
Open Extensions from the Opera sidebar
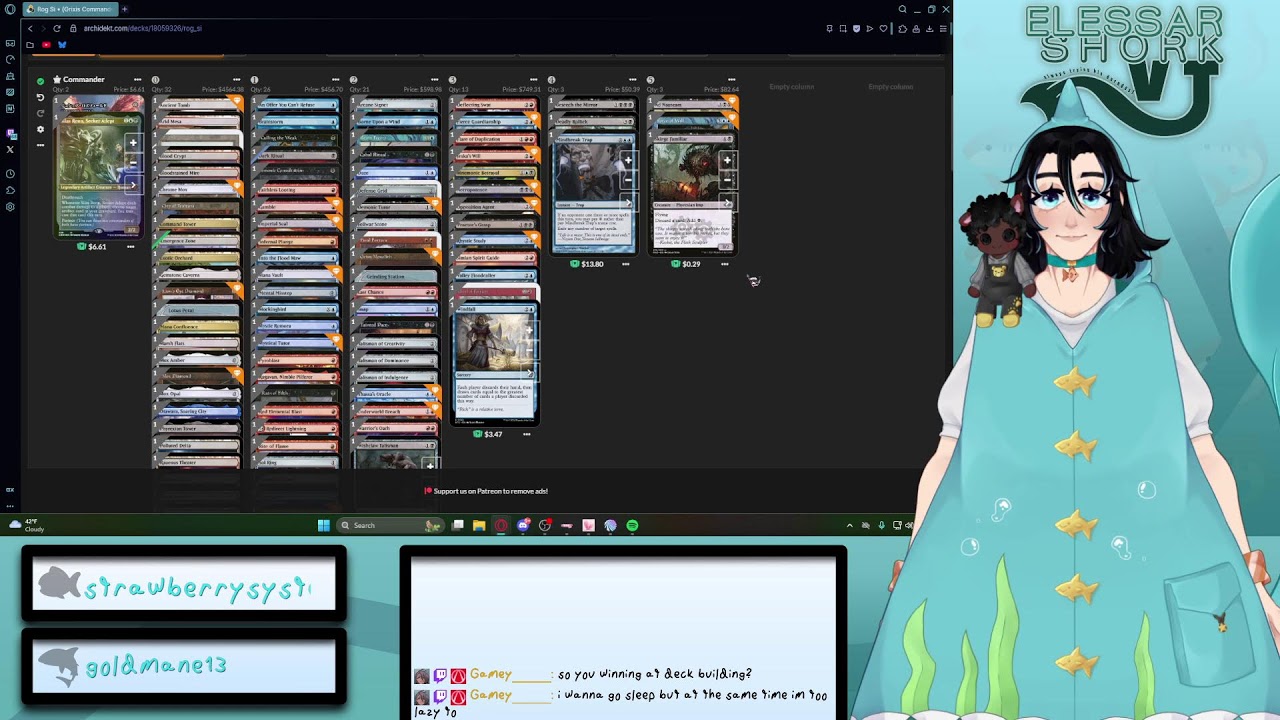point(10,190)
